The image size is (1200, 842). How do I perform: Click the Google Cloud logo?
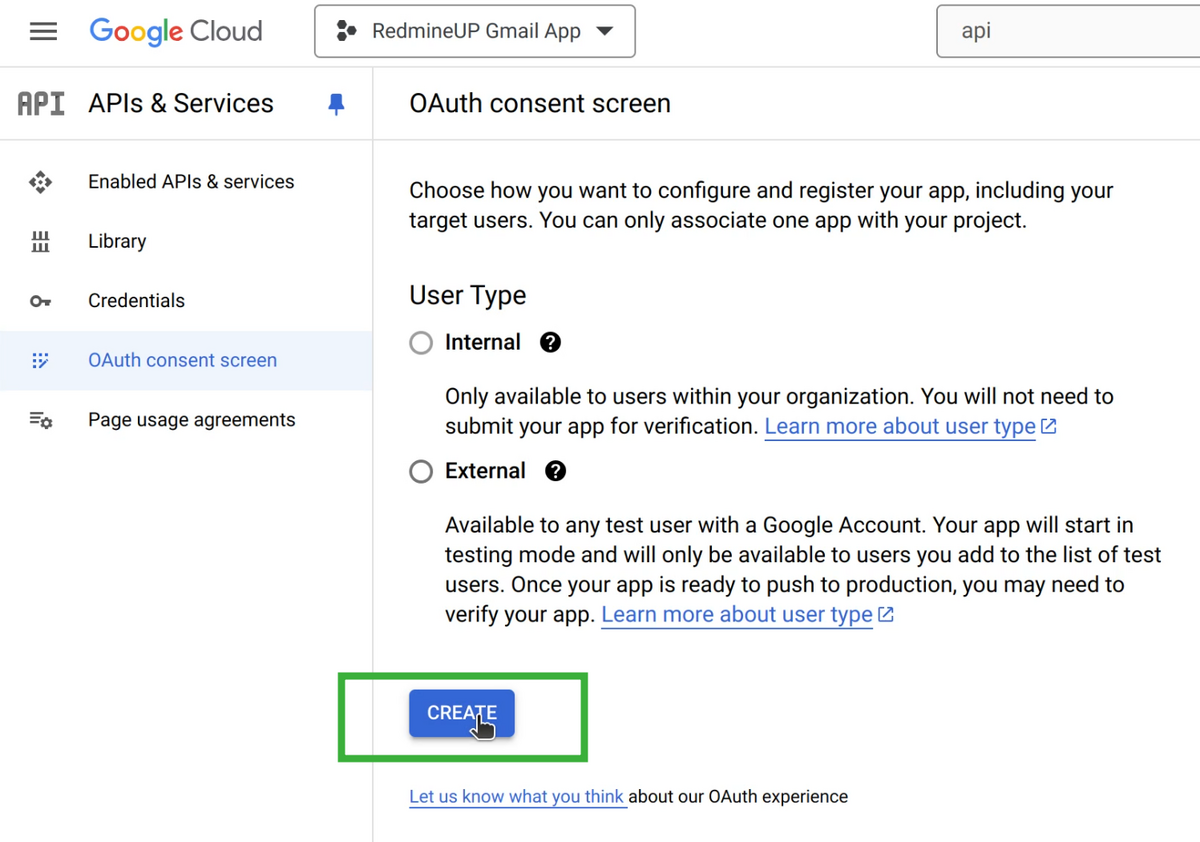click(x=176, y=31)
